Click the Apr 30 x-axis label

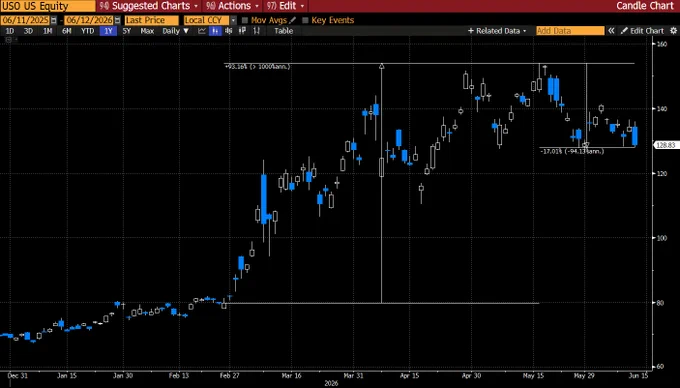(471, 375)
